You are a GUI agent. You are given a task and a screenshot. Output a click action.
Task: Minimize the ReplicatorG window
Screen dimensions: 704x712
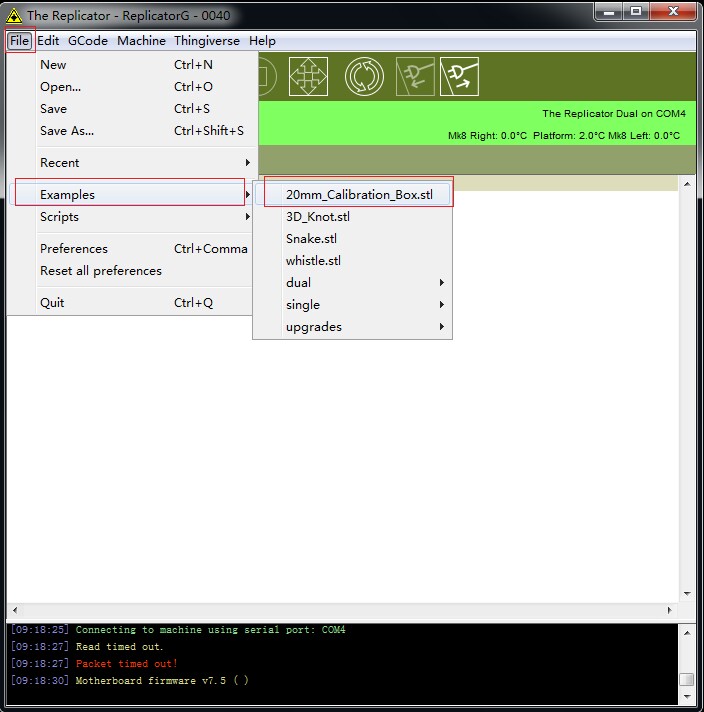[609, 12]
